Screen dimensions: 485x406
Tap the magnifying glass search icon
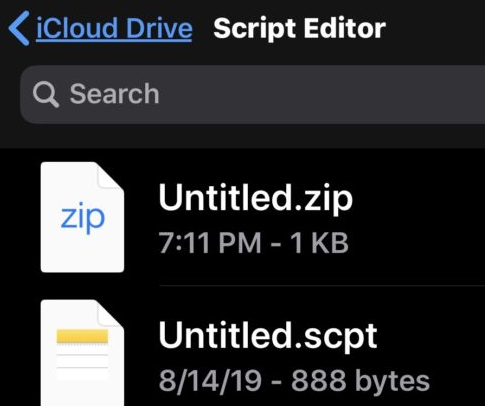46,95
